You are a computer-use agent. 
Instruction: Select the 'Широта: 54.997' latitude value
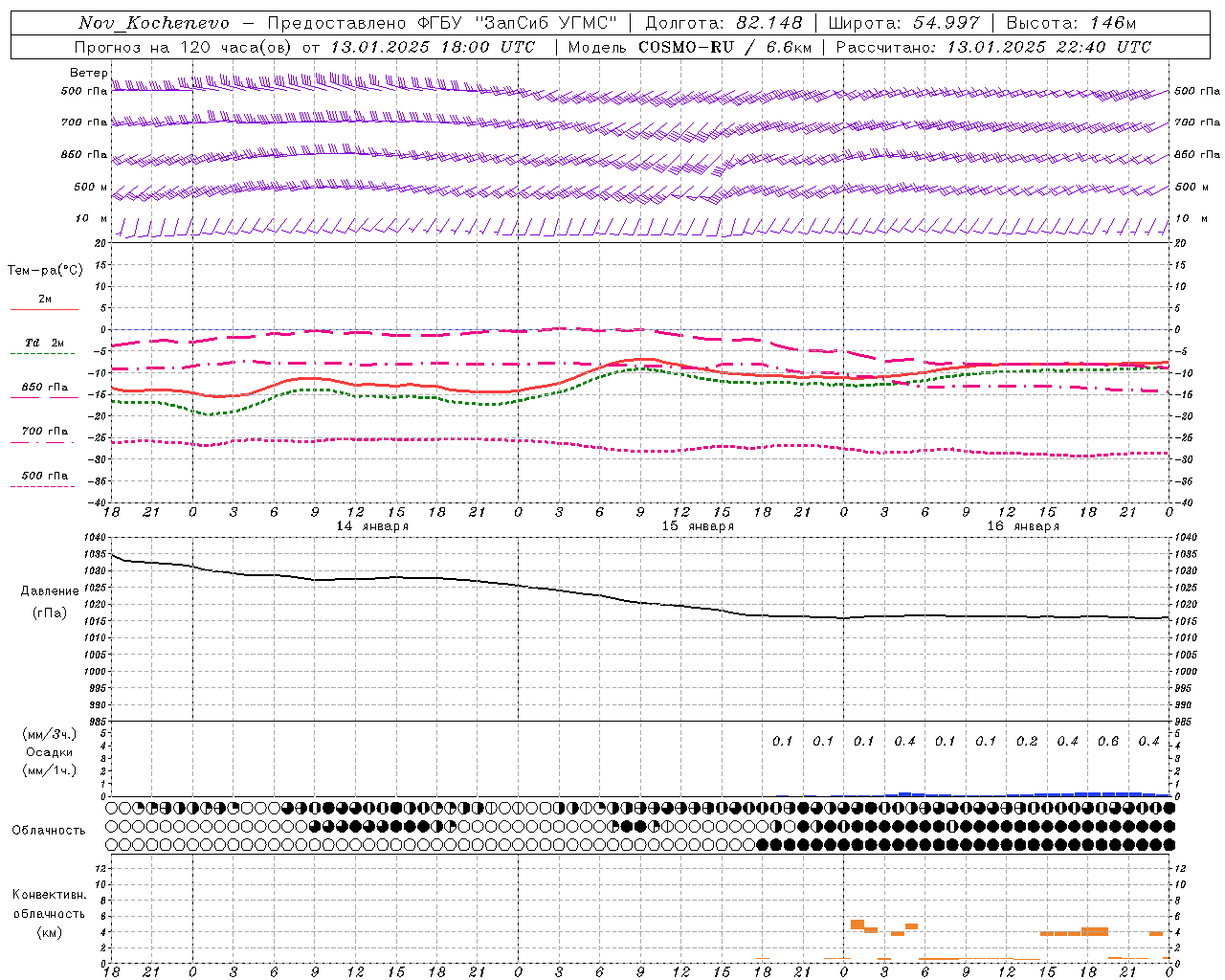(x=904, y=23)
